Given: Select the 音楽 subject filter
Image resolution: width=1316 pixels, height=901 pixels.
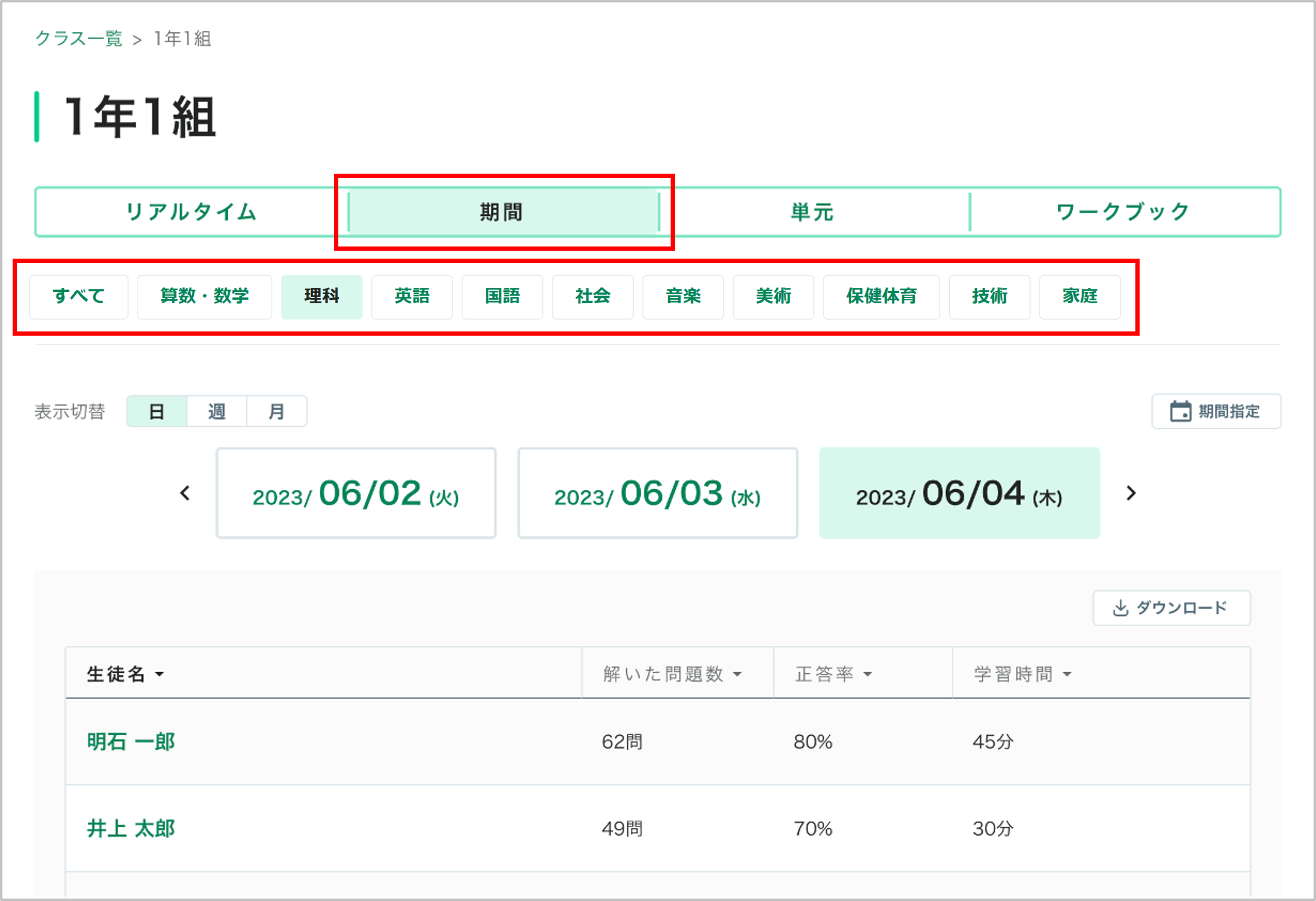Looking at the screenshot, I should (x=683, y=297).
